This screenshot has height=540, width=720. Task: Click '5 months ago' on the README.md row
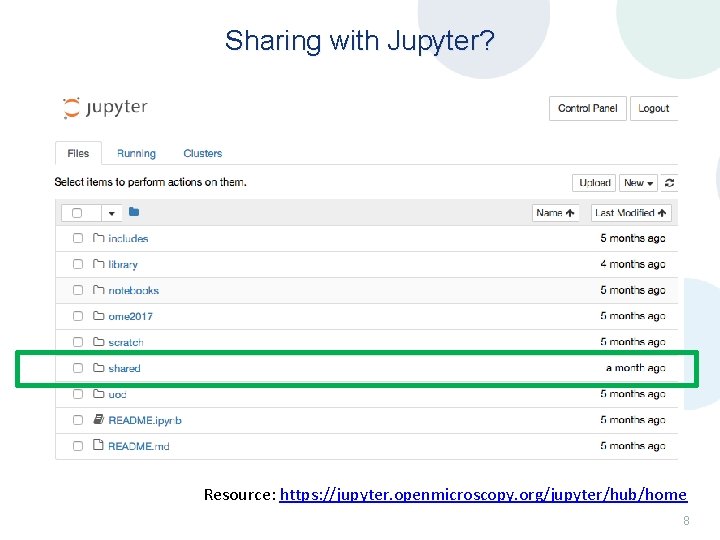(x=633, y=445)
